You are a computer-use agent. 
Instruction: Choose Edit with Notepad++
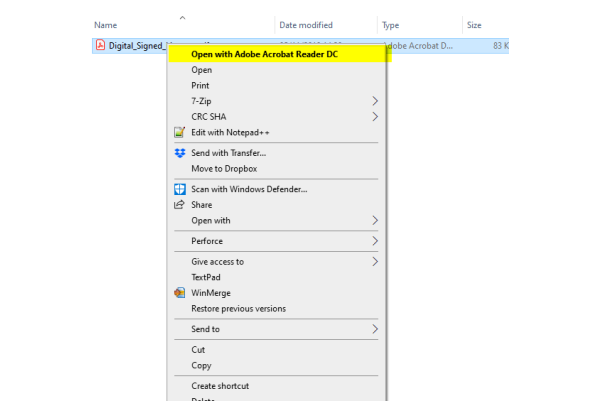click(x=277, y=132)
